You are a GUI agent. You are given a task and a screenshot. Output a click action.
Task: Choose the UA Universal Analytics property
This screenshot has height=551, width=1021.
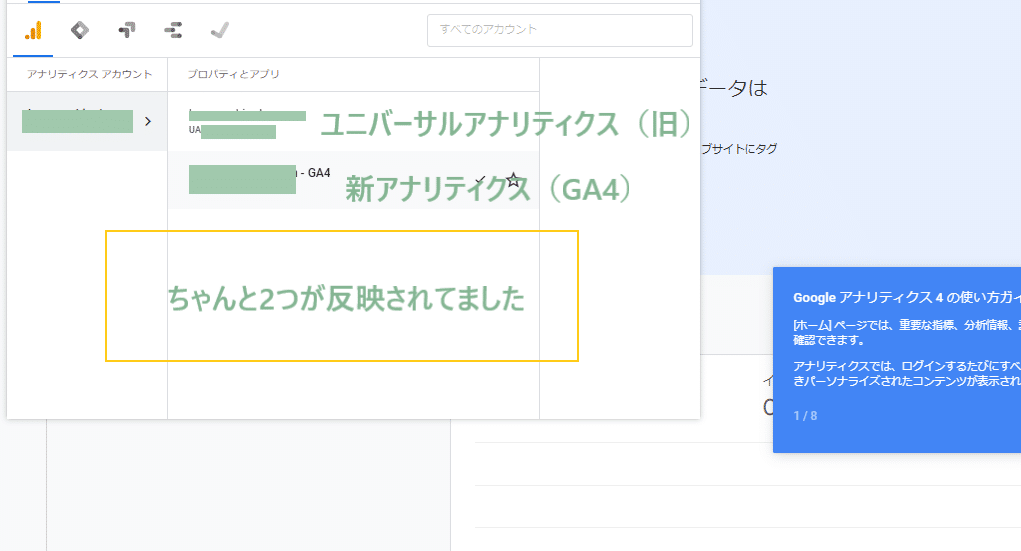[x=353, y=122]
